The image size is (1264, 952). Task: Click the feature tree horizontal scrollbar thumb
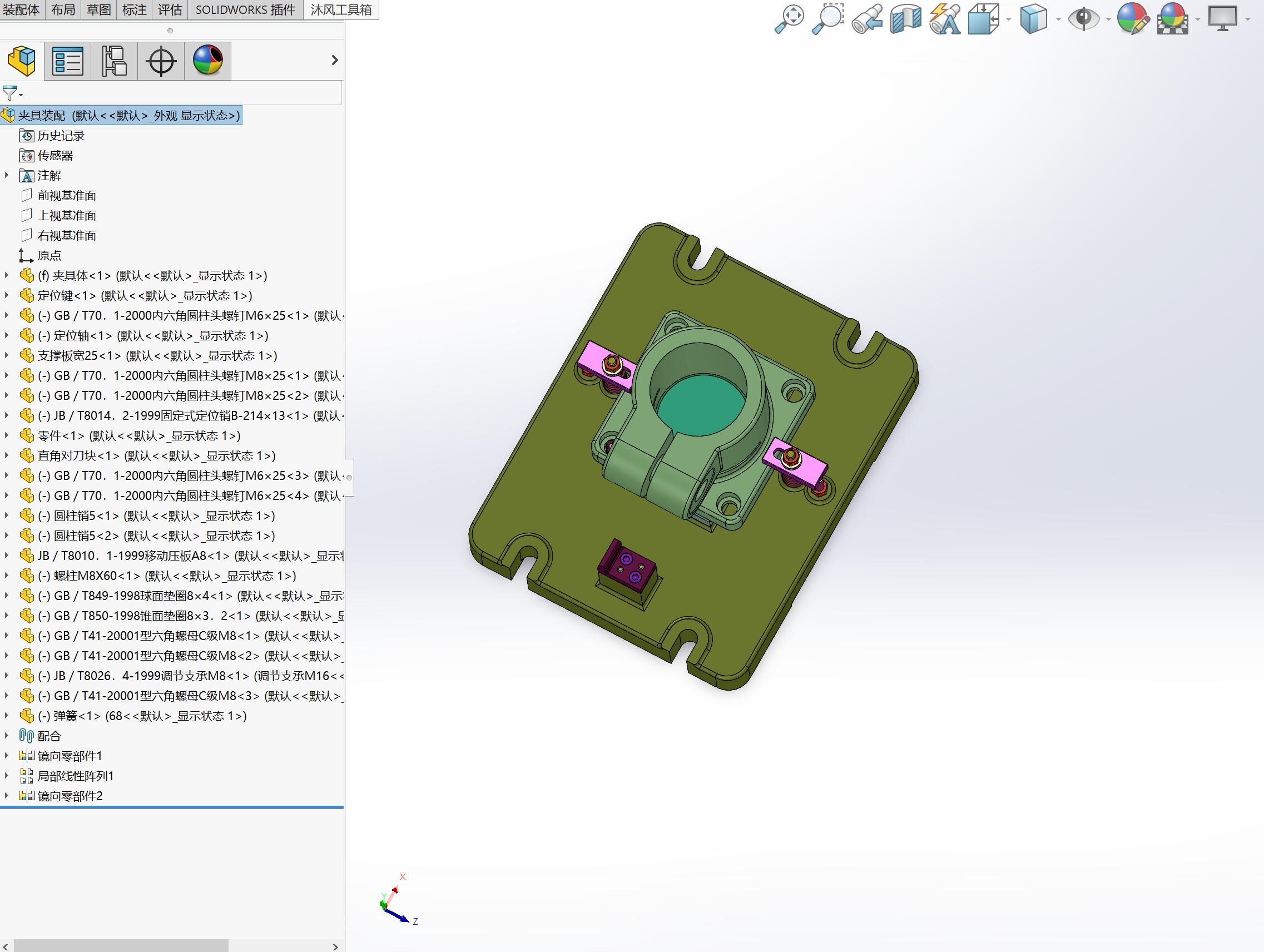(x=121, y=946)
